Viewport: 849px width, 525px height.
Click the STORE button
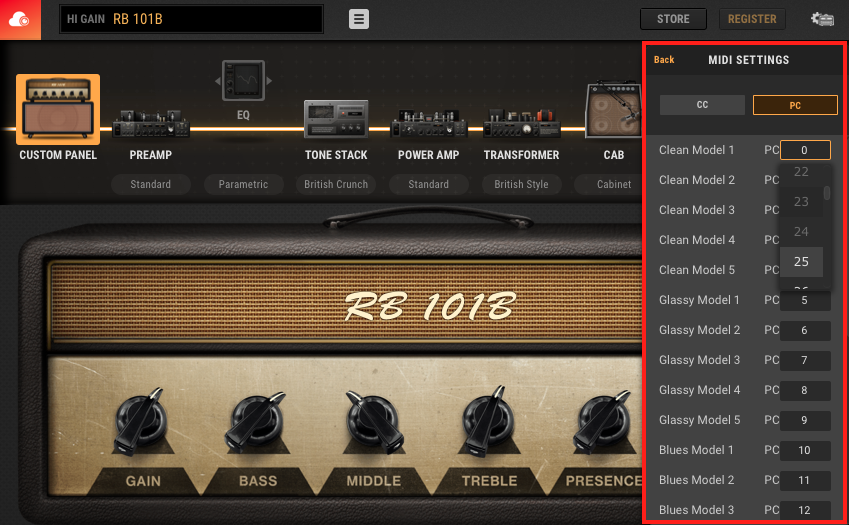673,19
